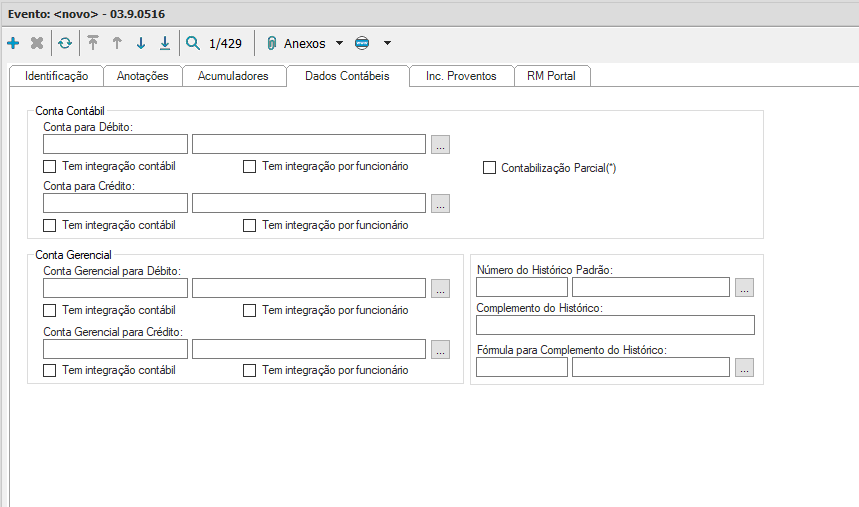The height and width of the screenshot is (507, 859).
Task: Check Tem integração contábil under Conta para Débito
Action: point(50,166)
